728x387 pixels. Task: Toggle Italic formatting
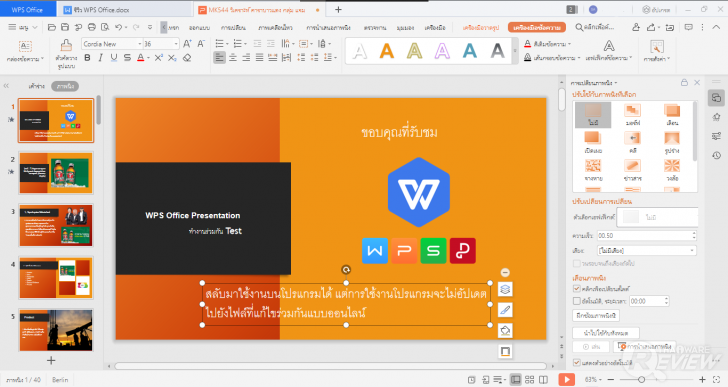coord(100,58)
